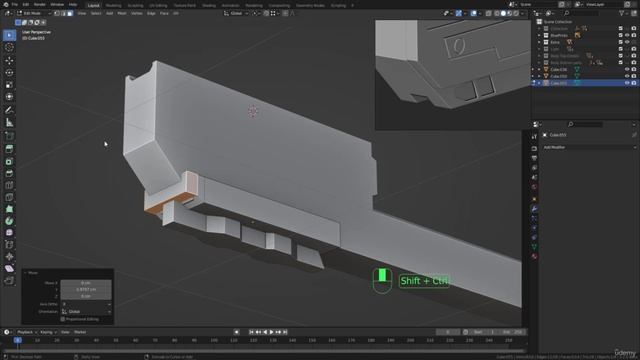Viewport: 640px width, 360px height.
Task: Open the Vertex menu in viewport header
Action: tap(136, 13)
